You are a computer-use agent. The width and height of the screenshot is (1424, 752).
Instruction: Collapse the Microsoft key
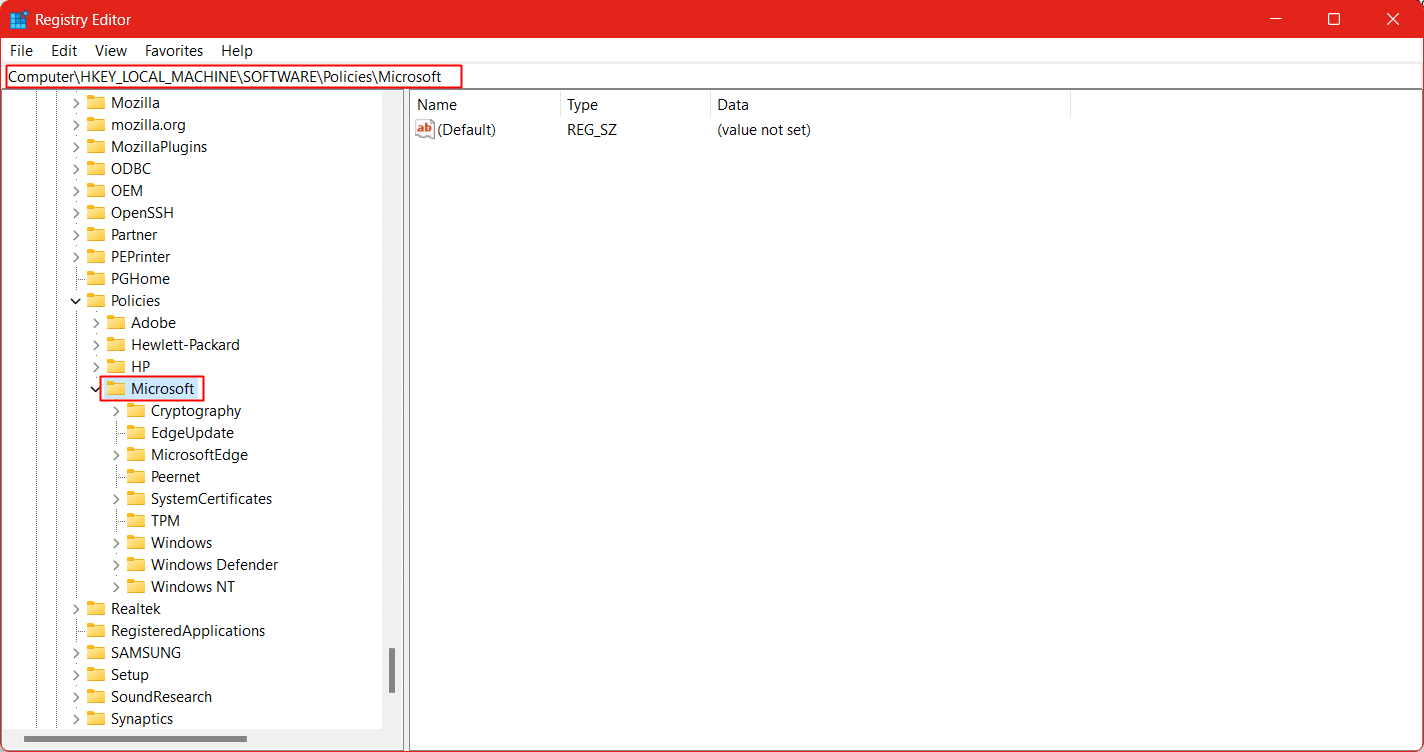[x=96, y=389]
